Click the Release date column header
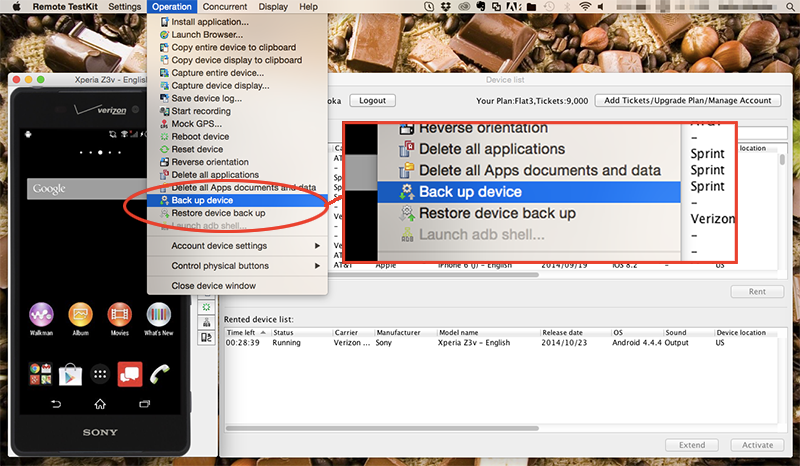 coord(575,332)
